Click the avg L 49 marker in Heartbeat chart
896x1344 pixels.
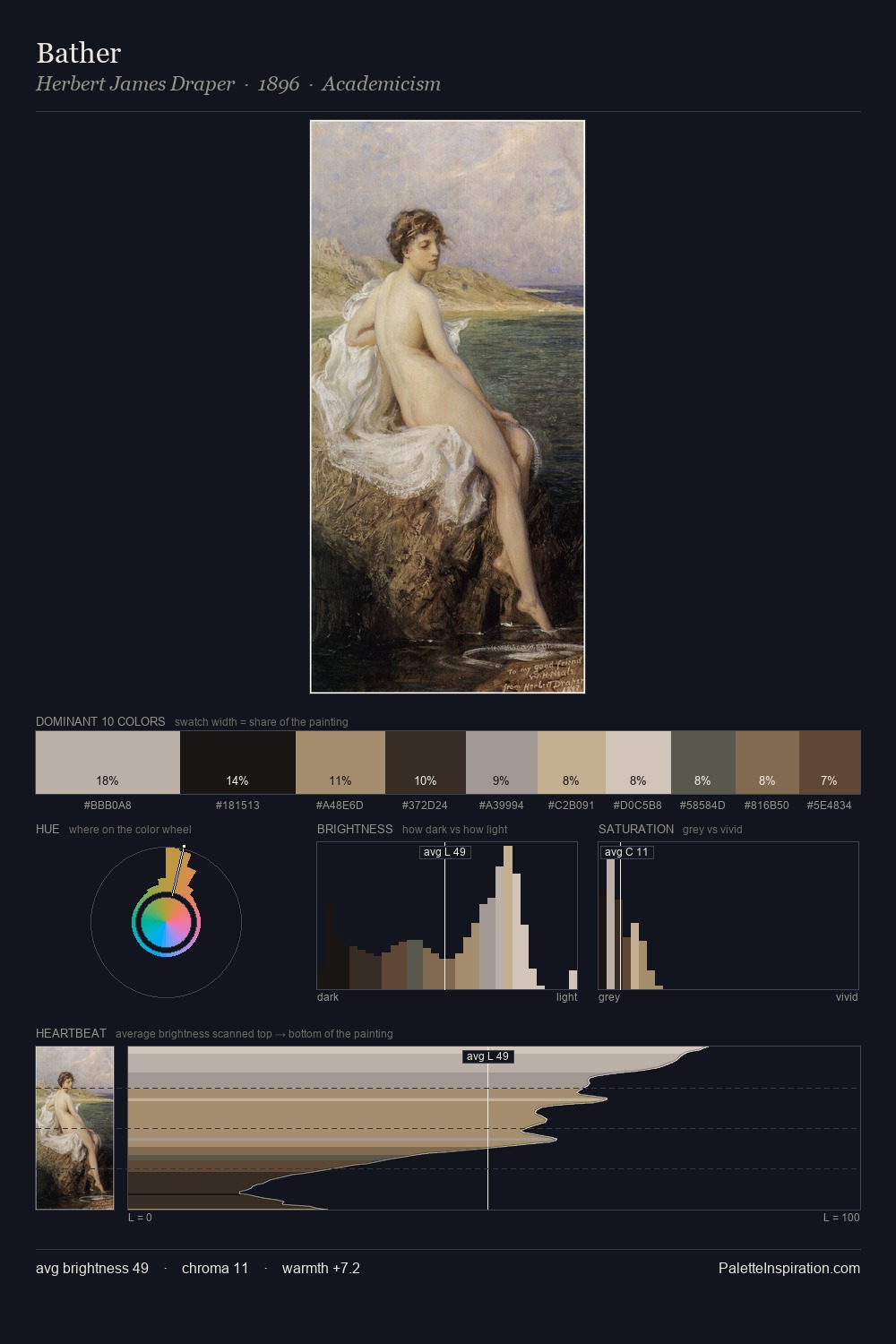pos(488,1056)
